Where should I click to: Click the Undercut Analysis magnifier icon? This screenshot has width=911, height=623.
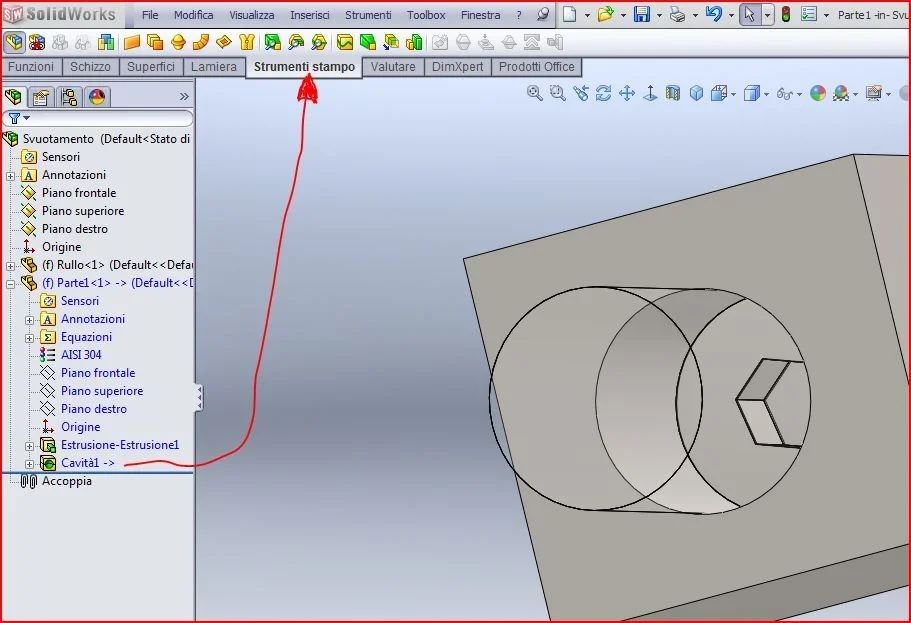pos(296,42)
